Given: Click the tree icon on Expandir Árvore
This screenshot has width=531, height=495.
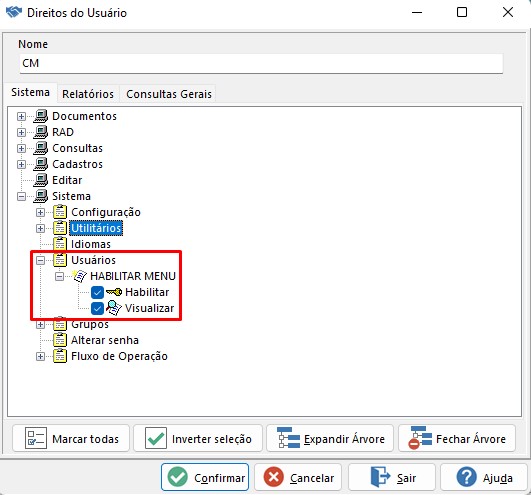Looking at the screenshot, I should point(289,438).
